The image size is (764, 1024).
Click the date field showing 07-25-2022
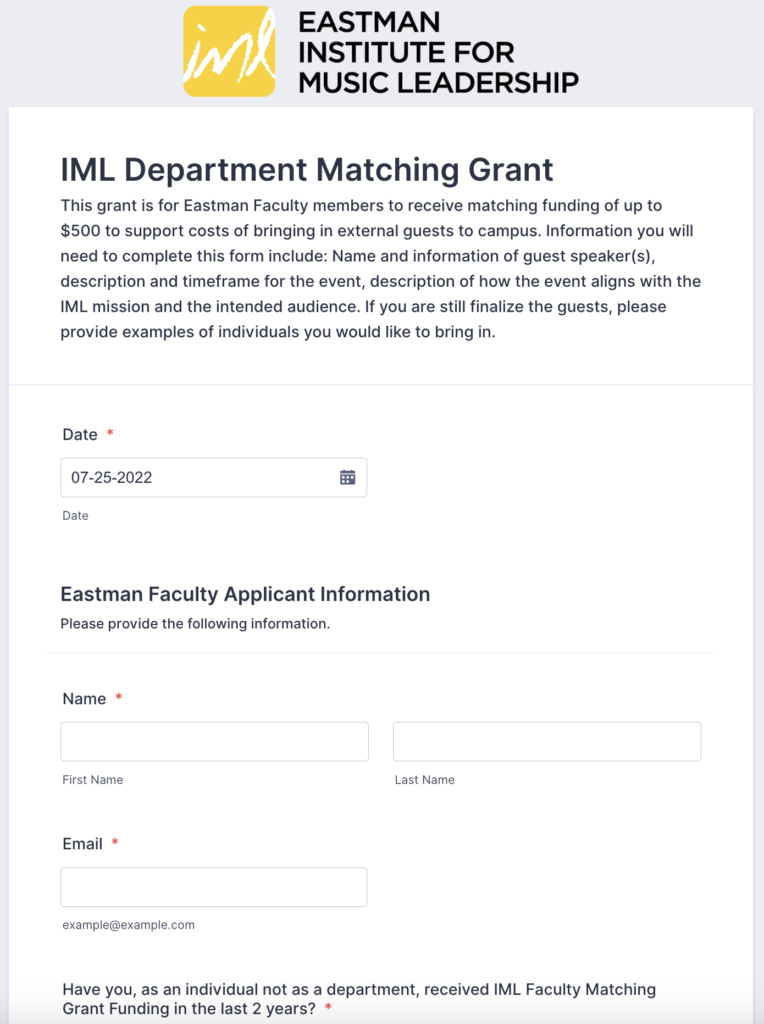(x=200, y=477)
